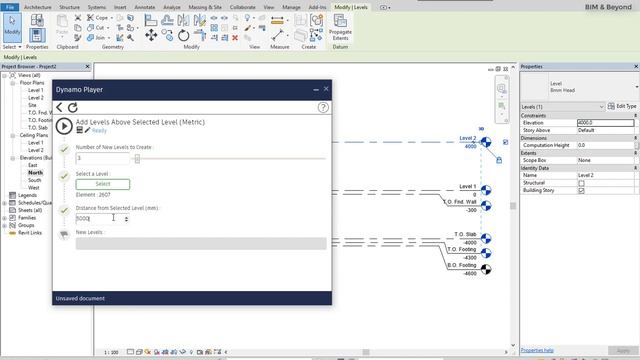Screen dimensions: 640x360
Task: Select the Modify tool in the ribbon
Action: coord(12,28)
